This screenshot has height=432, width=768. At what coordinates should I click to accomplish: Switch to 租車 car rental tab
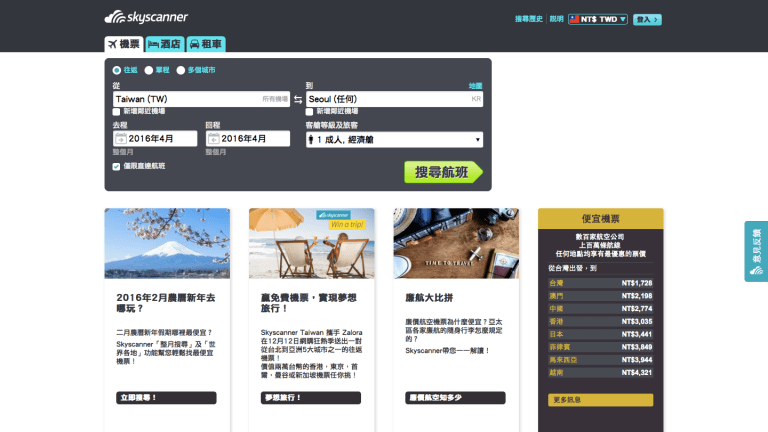coord(206,44)
